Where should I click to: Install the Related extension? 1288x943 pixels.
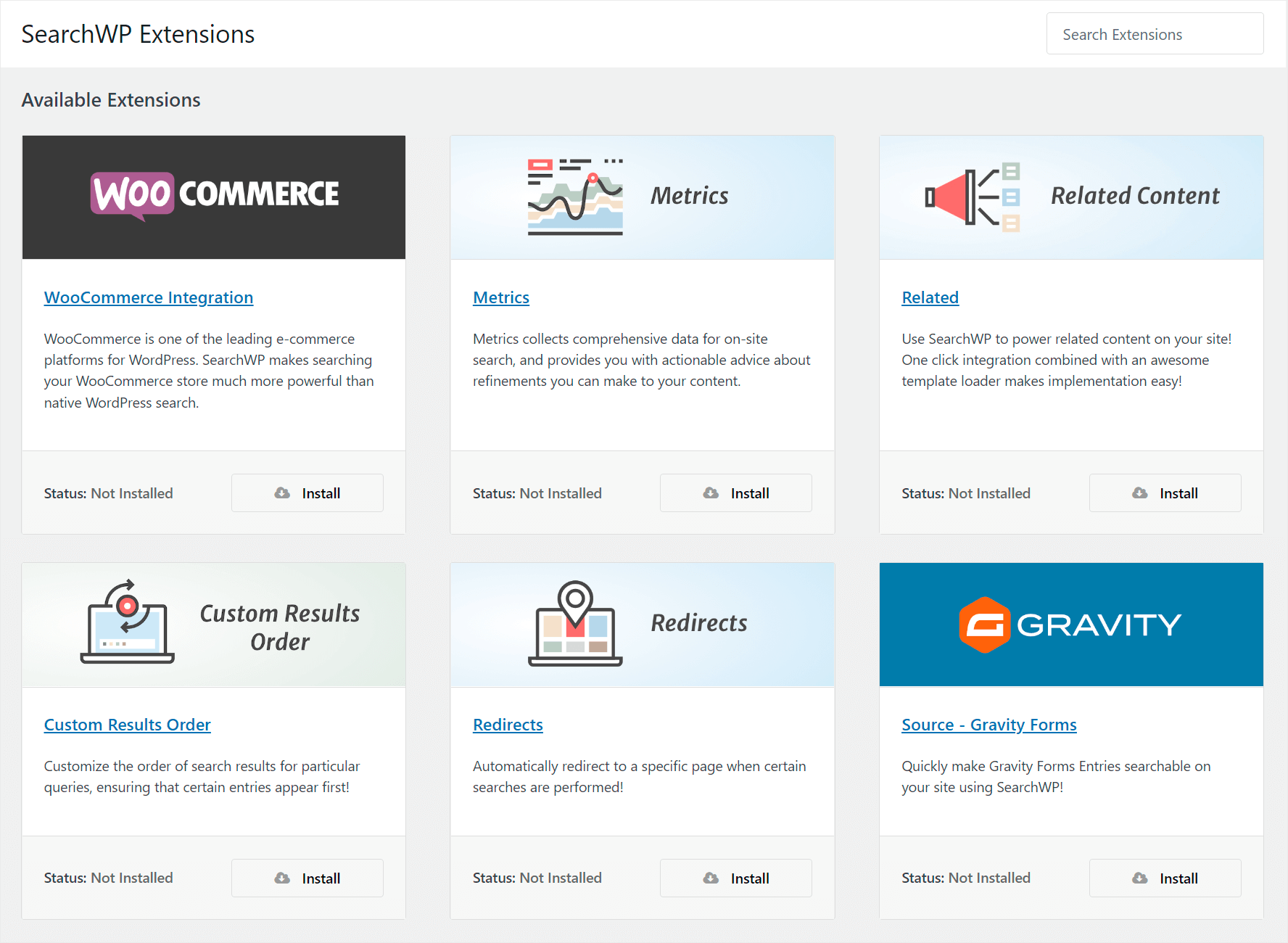pyautogui.click(x=1165, y=493)
